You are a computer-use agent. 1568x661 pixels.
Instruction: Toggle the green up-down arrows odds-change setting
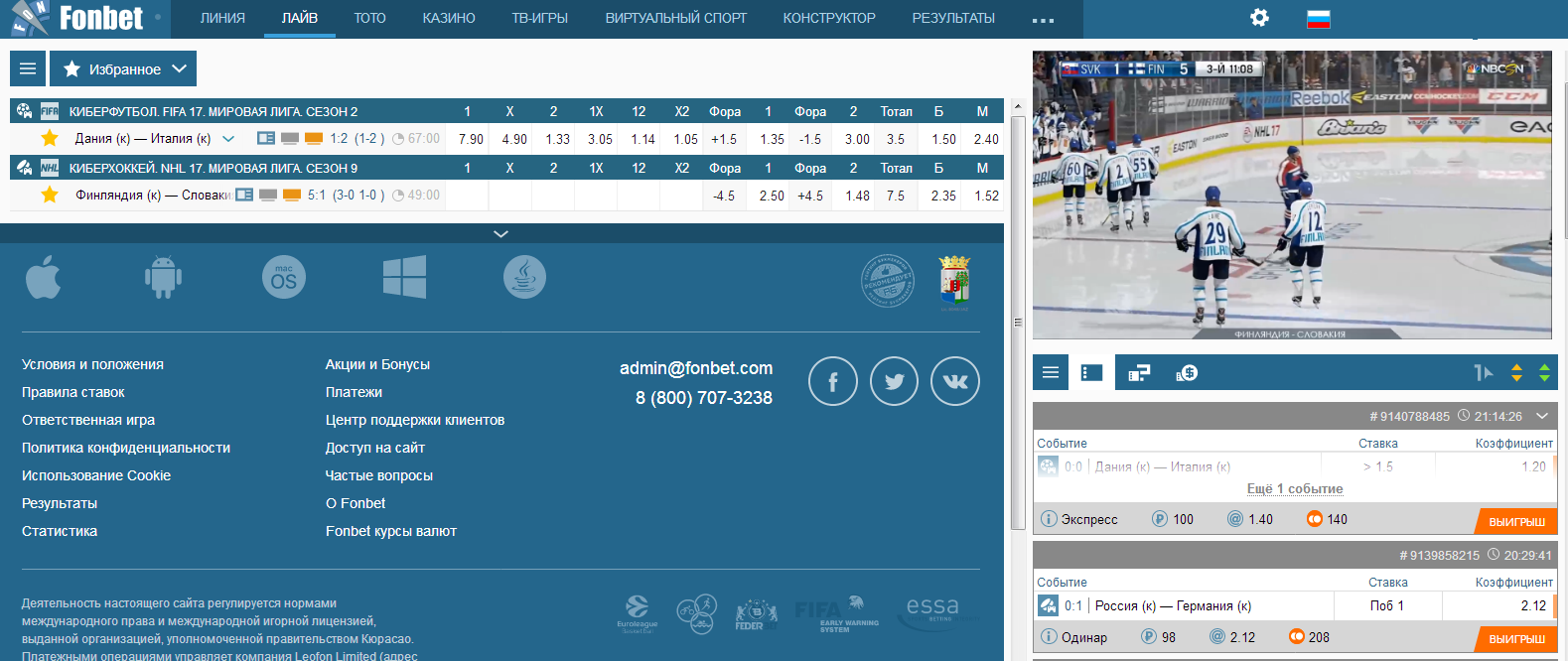point(1544,372)
